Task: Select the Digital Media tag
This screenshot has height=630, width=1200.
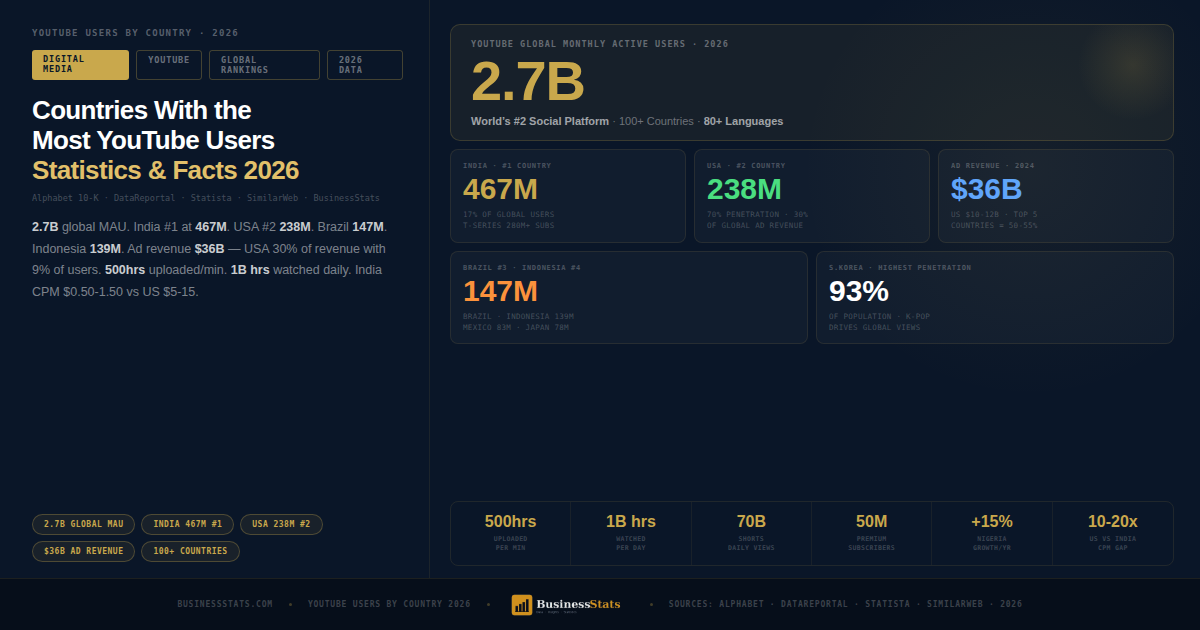Action: pyautogui.click(x=80, y=65)
